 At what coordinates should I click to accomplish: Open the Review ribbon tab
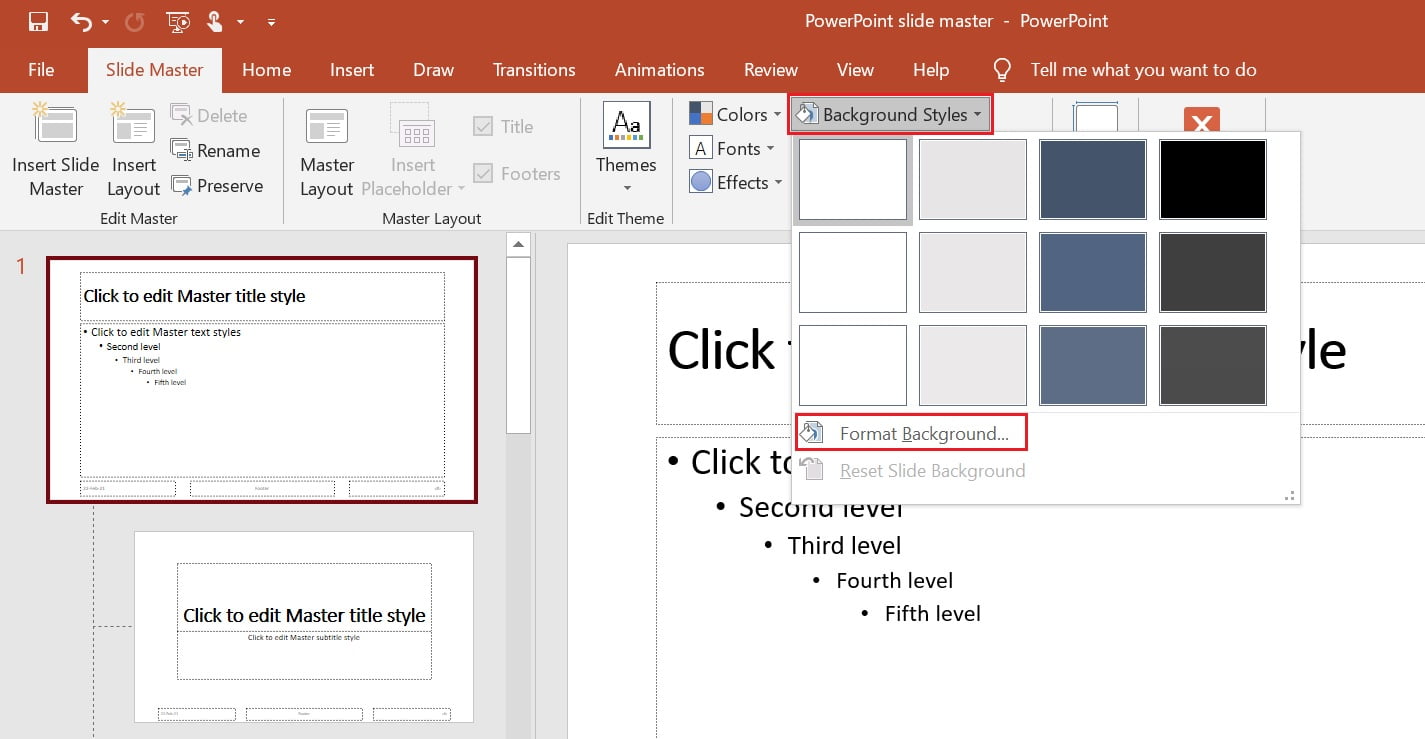click(x=770, y=70)
